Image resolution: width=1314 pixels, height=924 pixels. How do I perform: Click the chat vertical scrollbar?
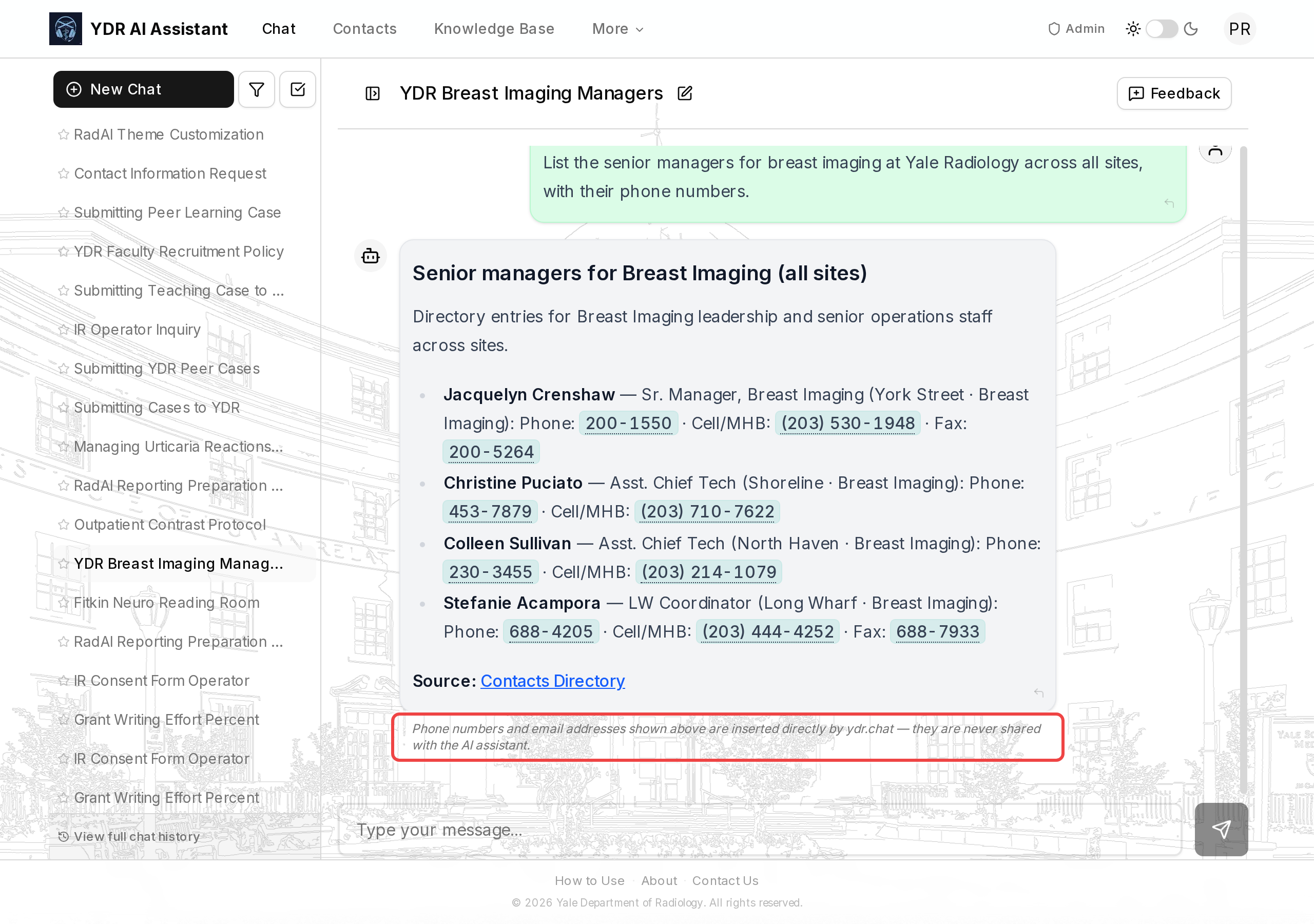[x=1243, y=469]
